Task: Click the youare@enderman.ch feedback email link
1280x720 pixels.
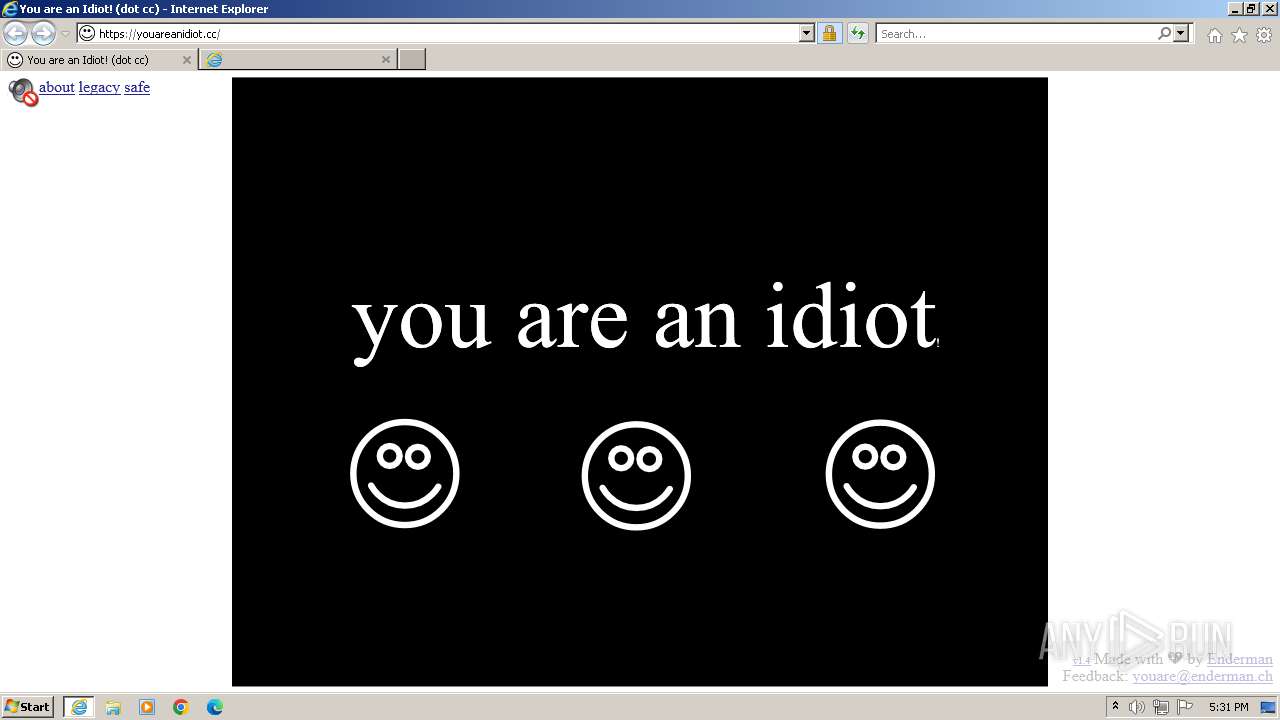Action: click(x=1202, y=676)
